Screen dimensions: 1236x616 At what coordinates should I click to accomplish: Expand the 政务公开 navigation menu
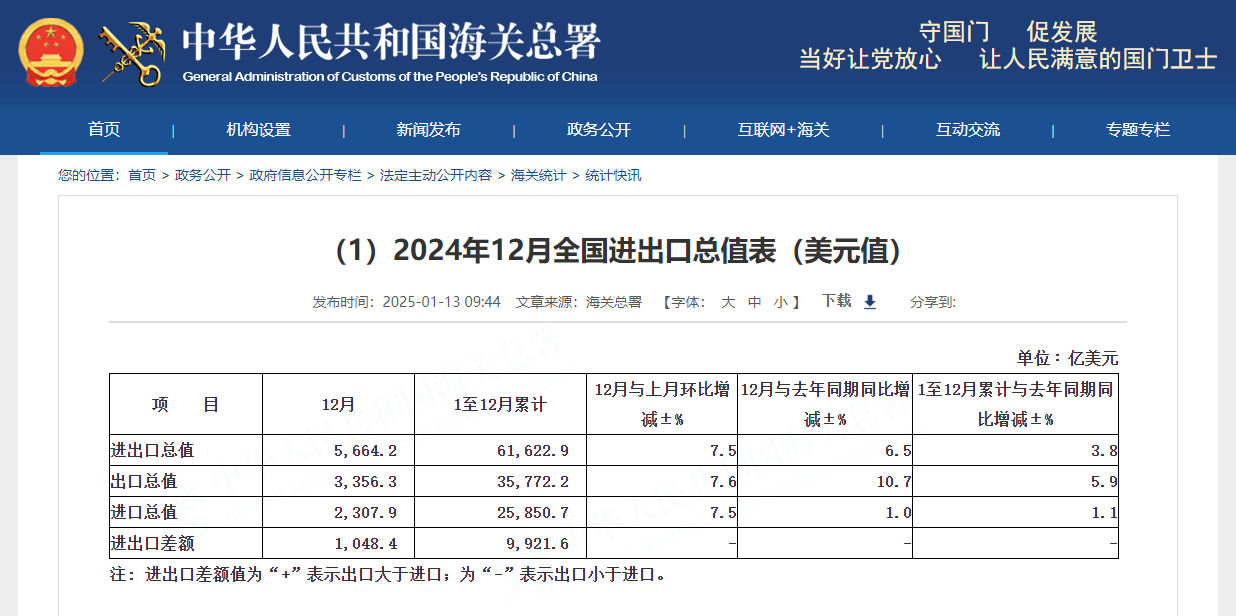[x=599, y=130]
